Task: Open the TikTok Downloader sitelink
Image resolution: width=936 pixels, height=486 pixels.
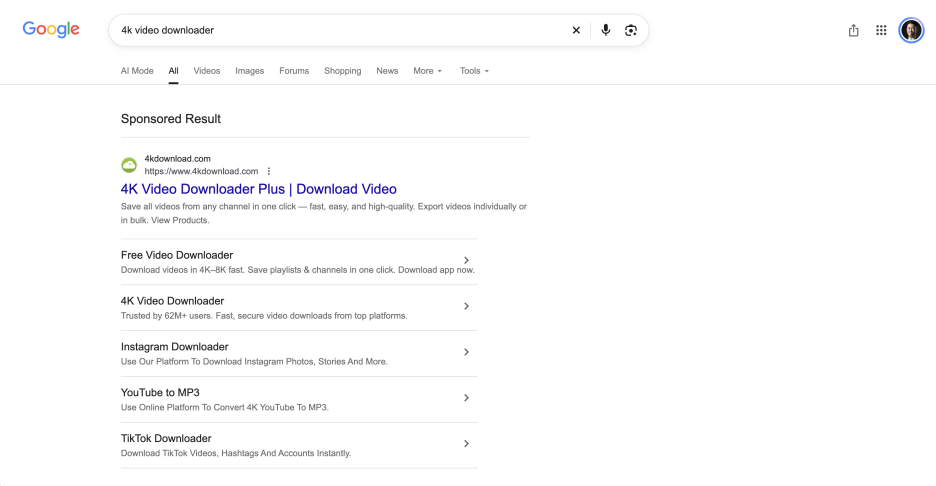Action: [166, 438]
